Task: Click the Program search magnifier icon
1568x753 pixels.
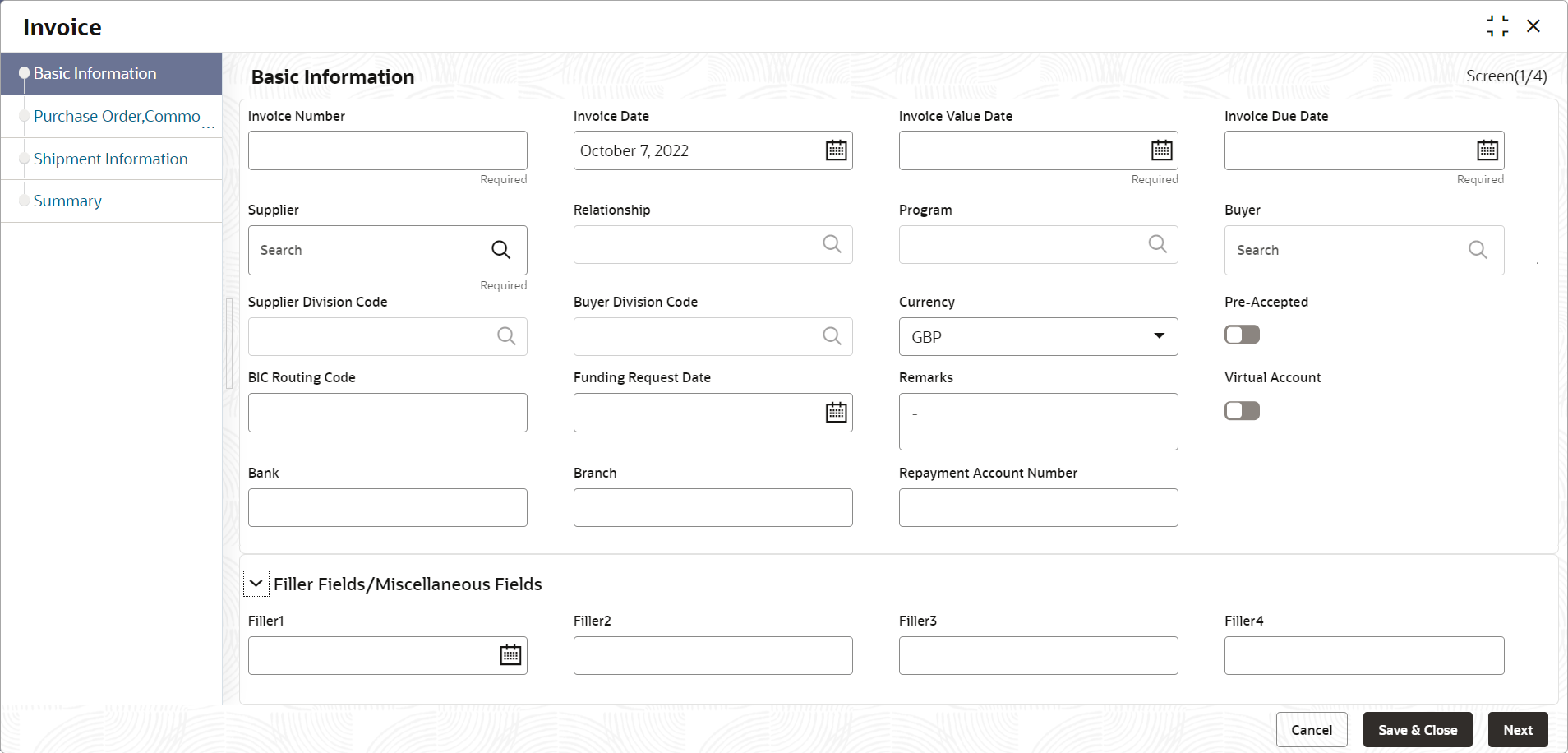Action: click(x=1157, y=244)
